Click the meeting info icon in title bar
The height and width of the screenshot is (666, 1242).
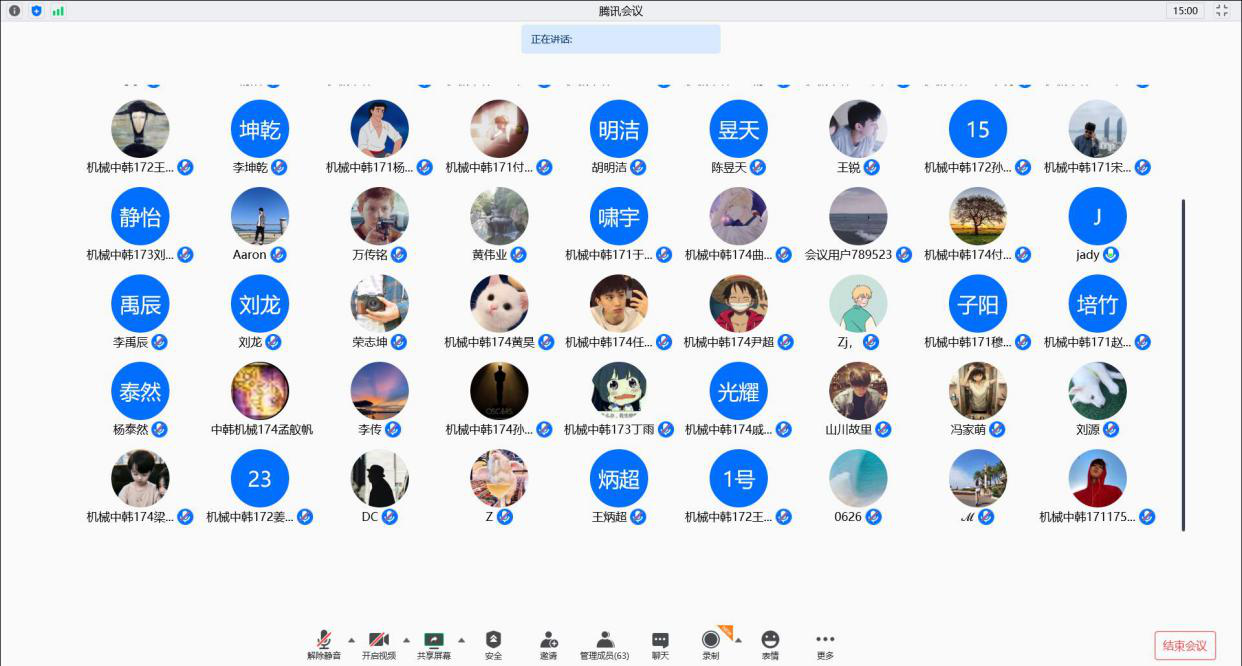coord(14,11)
